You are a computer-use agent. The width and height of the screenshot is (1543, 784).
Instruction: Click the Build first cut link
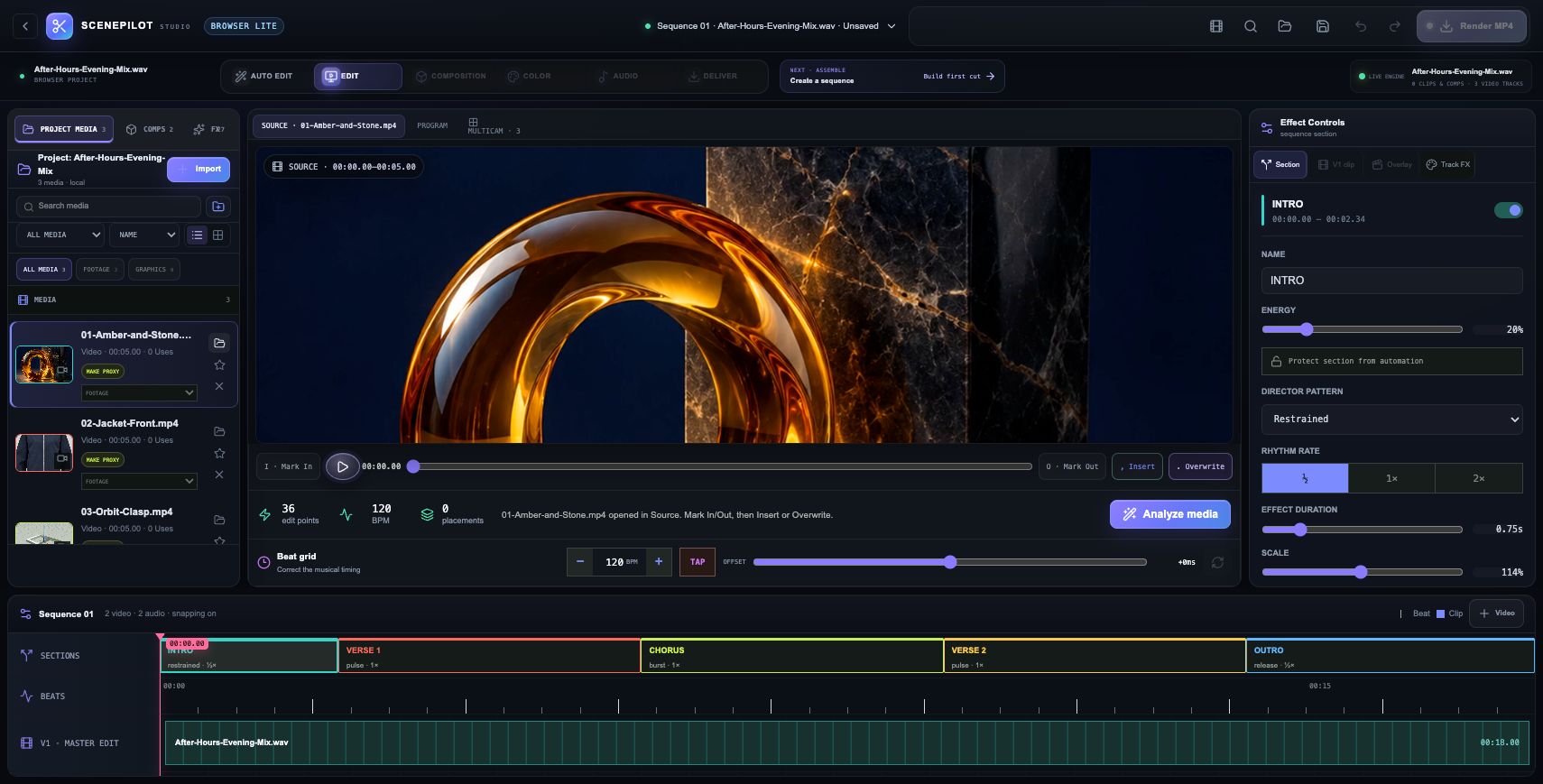958,77
